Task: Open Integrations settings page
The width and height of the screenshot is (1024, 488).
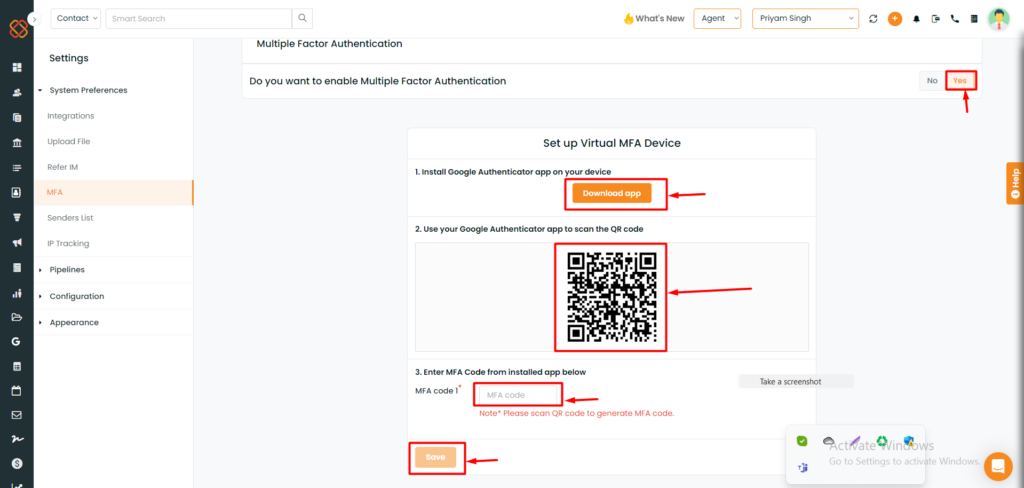Action: pos(71,116)
